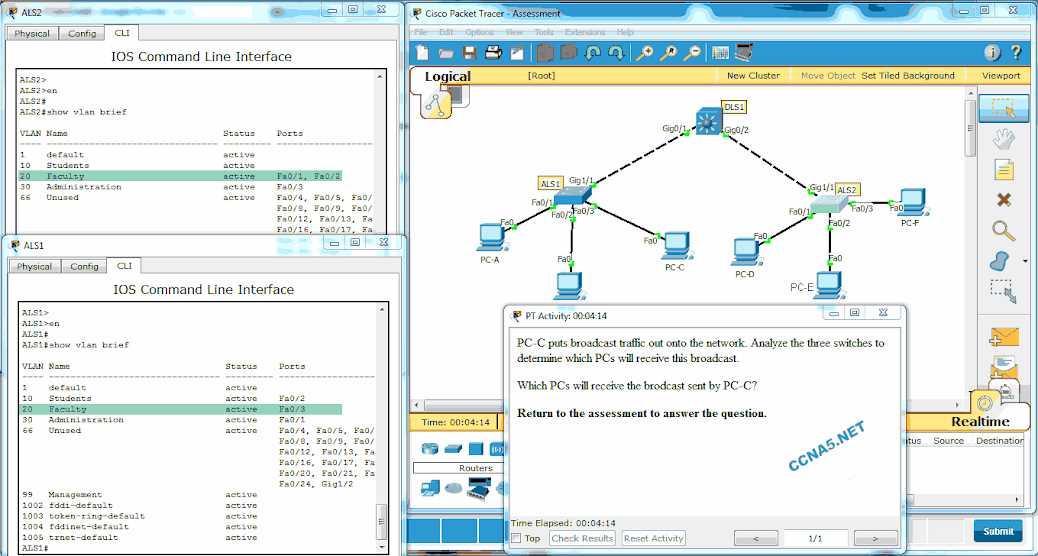Open the Options menu in Packet Tracer

pos(479,32)
